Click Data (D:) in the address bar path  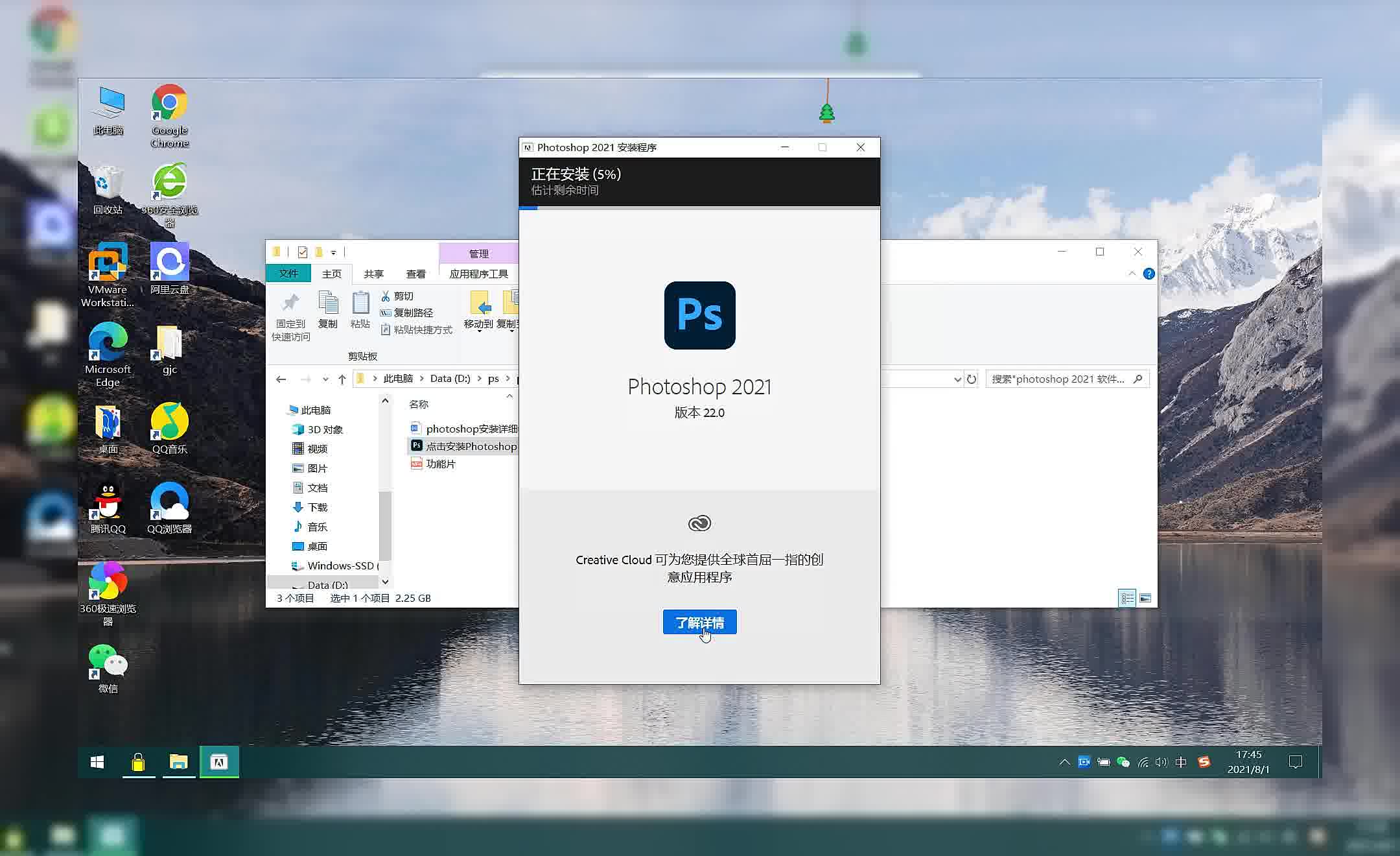click(x=450, y=379)
